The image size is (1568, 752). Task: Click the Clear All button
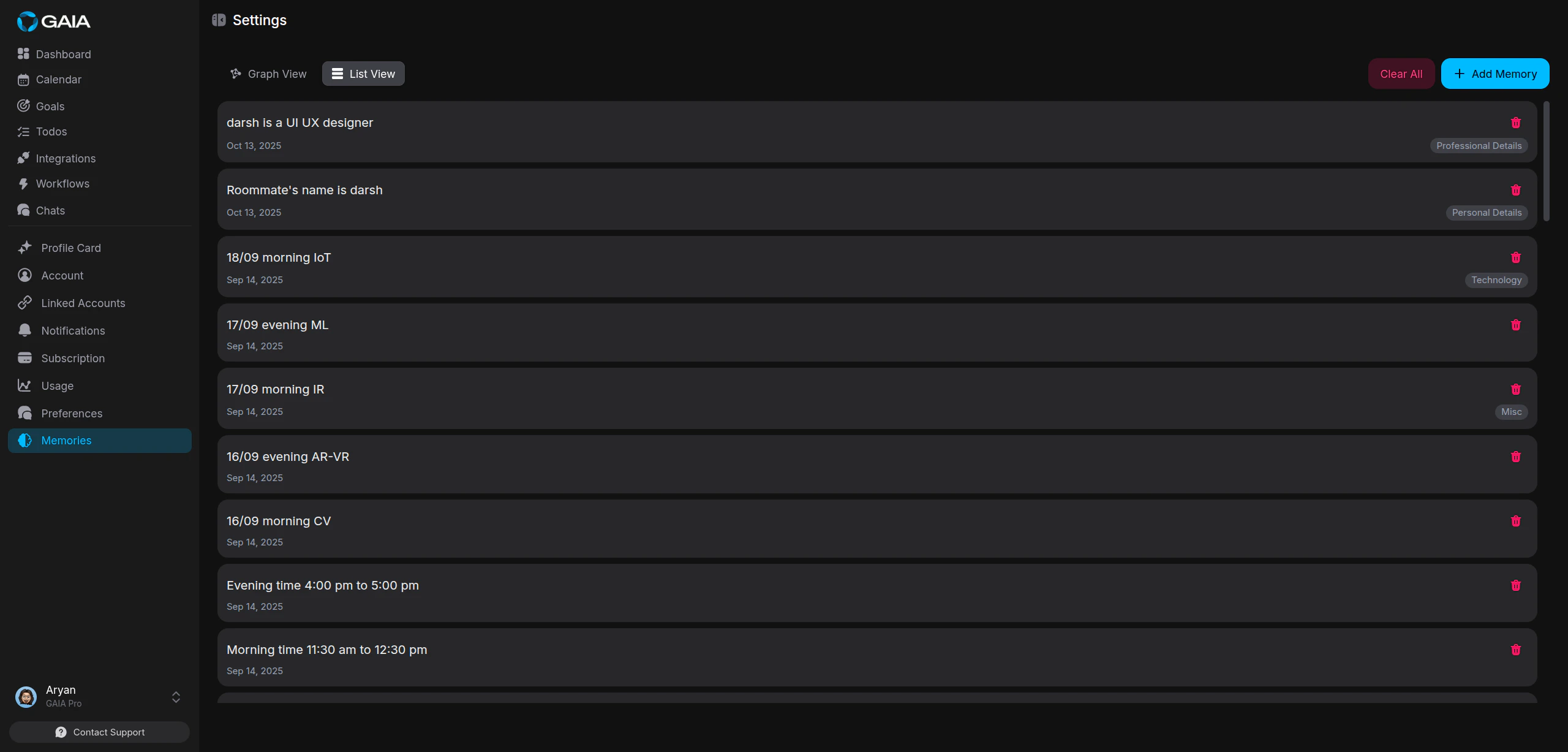coord(1401,73)
